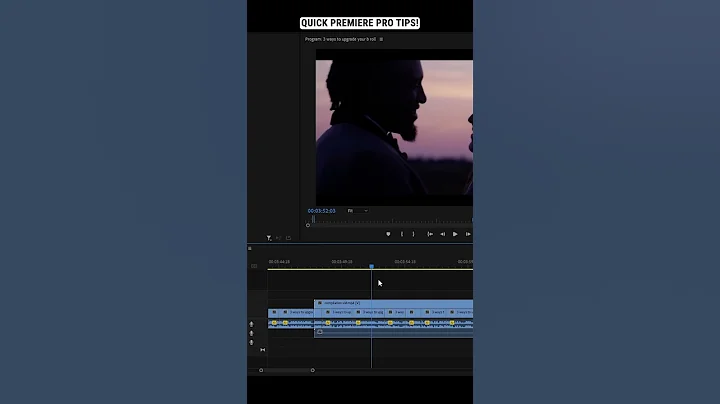
Task: Click second yellow fx badge on audio track
Action: point(285,323)
